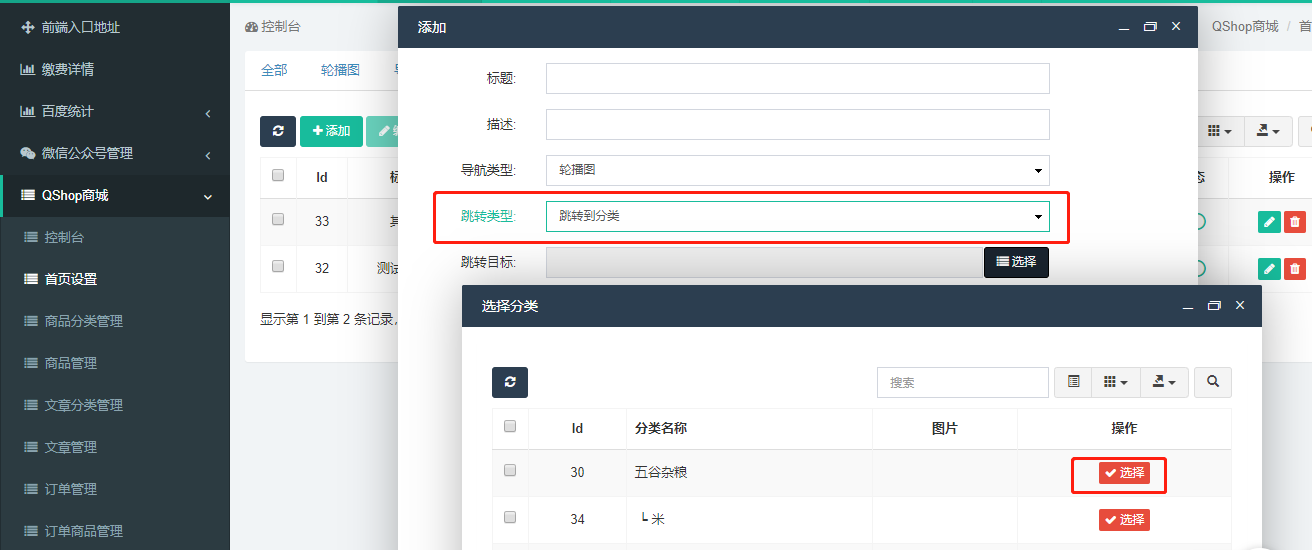Check the checkbox for category 五谷杂粮

[x=510, y=470]
